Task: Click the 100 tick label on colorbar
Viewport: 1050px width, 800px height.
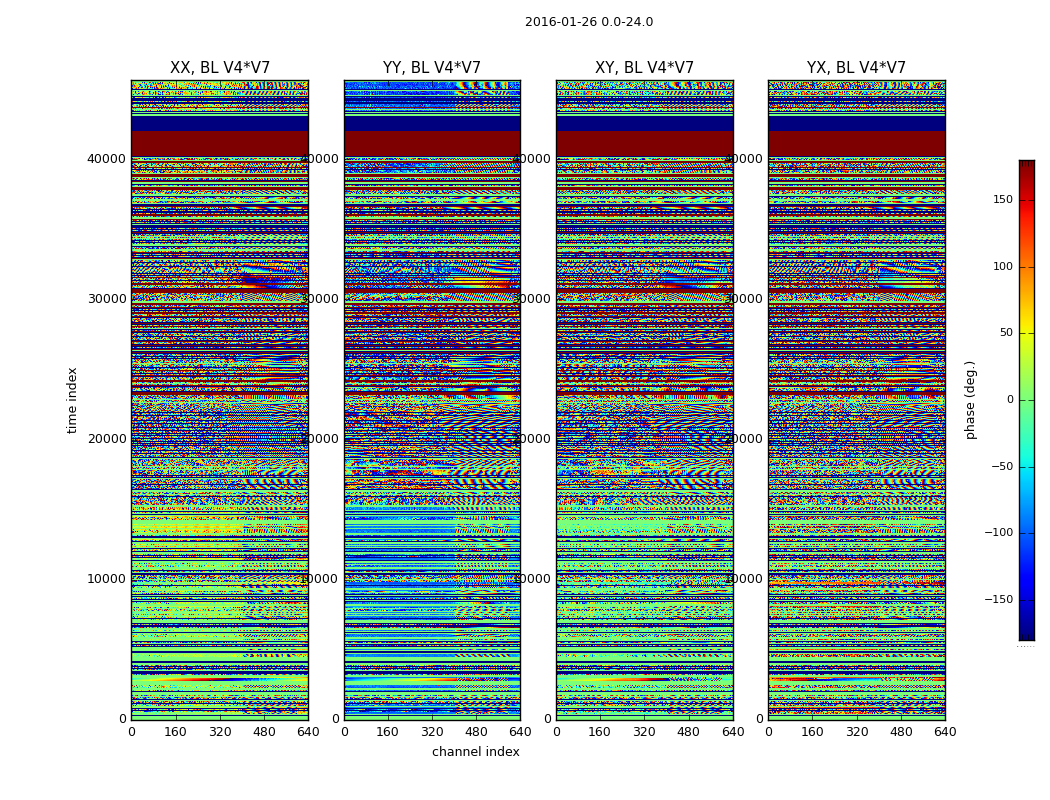Action: 1002,267
